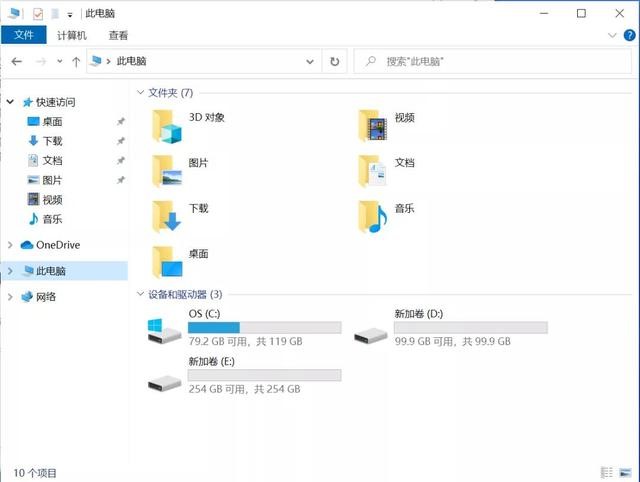This screenshot has width=640, height=482.
Task: Open the 文件 menu
Action: [24, 35]
